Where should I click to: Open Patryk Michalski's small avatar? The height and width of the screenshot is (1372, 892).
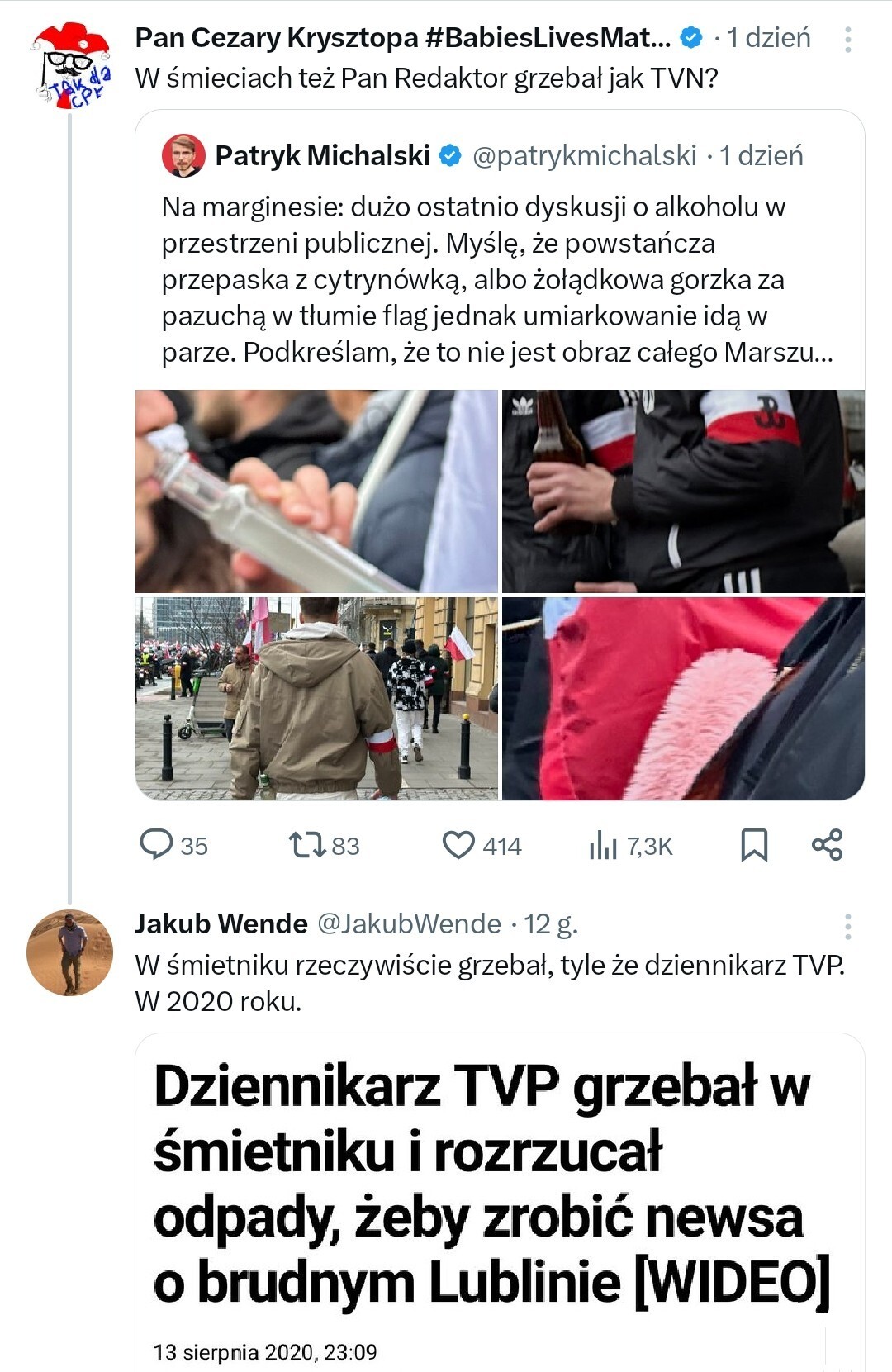click(183, 155)
